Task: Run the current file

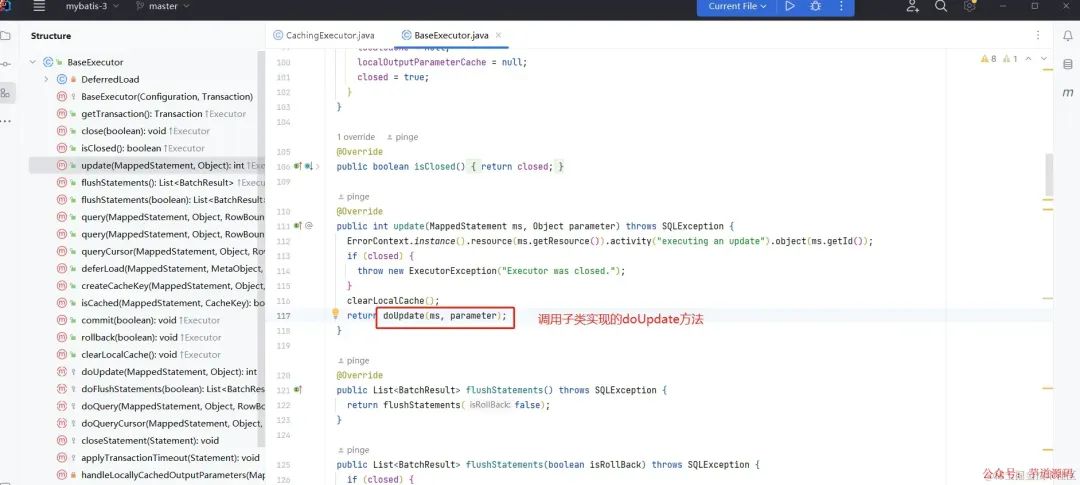Action: [x=790, y=6]
